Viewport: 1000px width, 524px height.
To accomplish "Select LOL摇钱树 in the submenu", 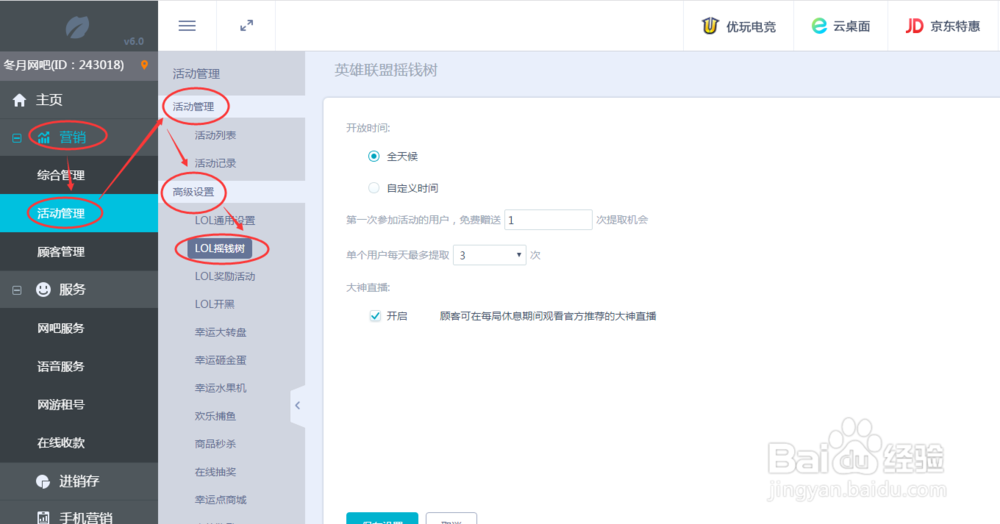I will point(220,249).
